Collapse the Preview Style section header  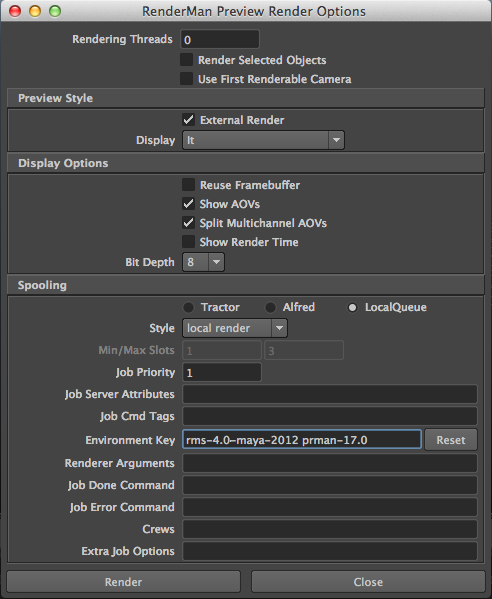tap(246, 98)
